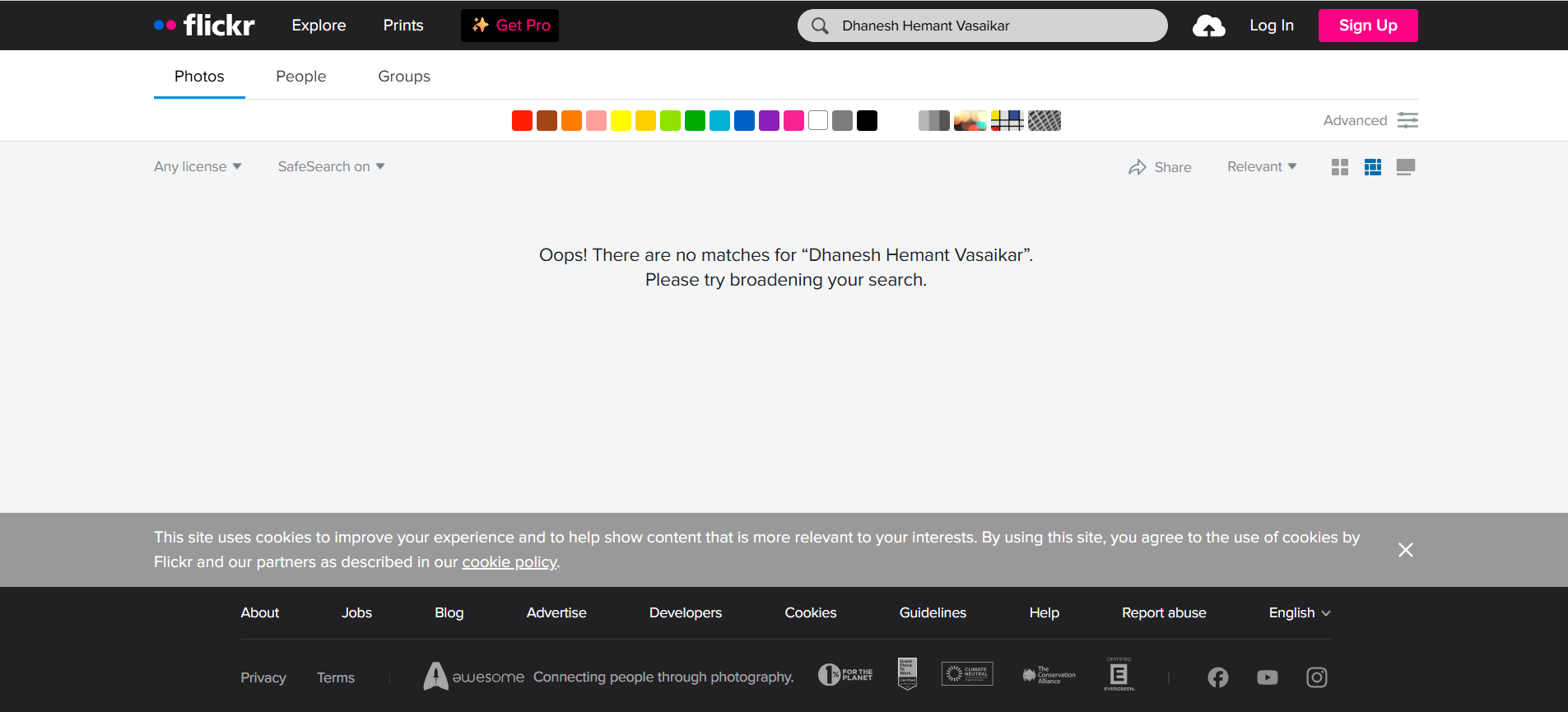Image resolution: width=1568 pixels, height=712 pixels.
Task: Select the blue color swatch
Action: click(x=744, y=121)
